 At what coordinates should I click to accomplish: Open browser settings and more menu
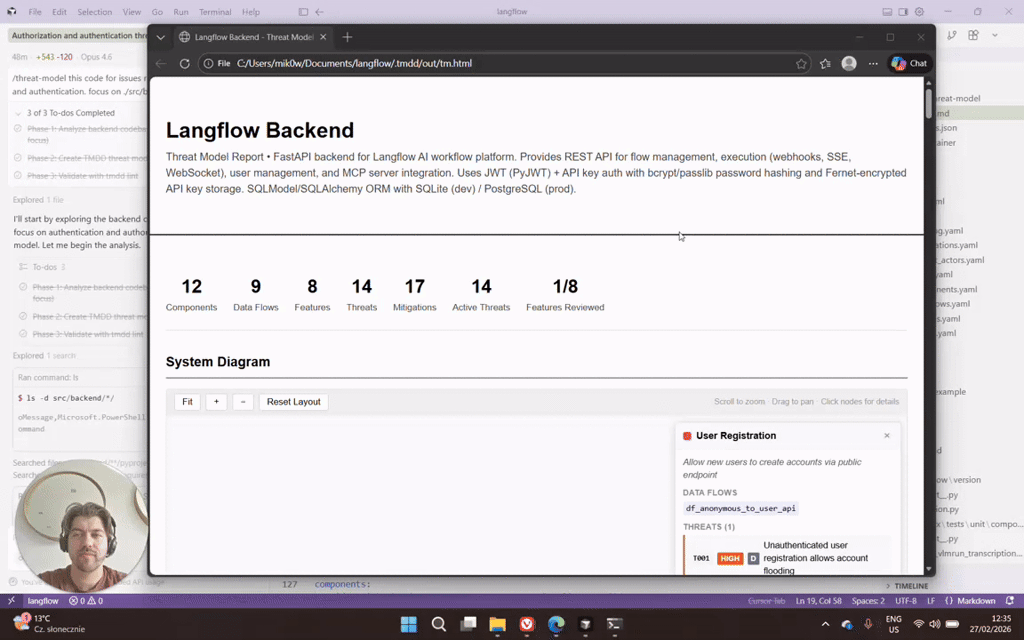coord(873,63)
